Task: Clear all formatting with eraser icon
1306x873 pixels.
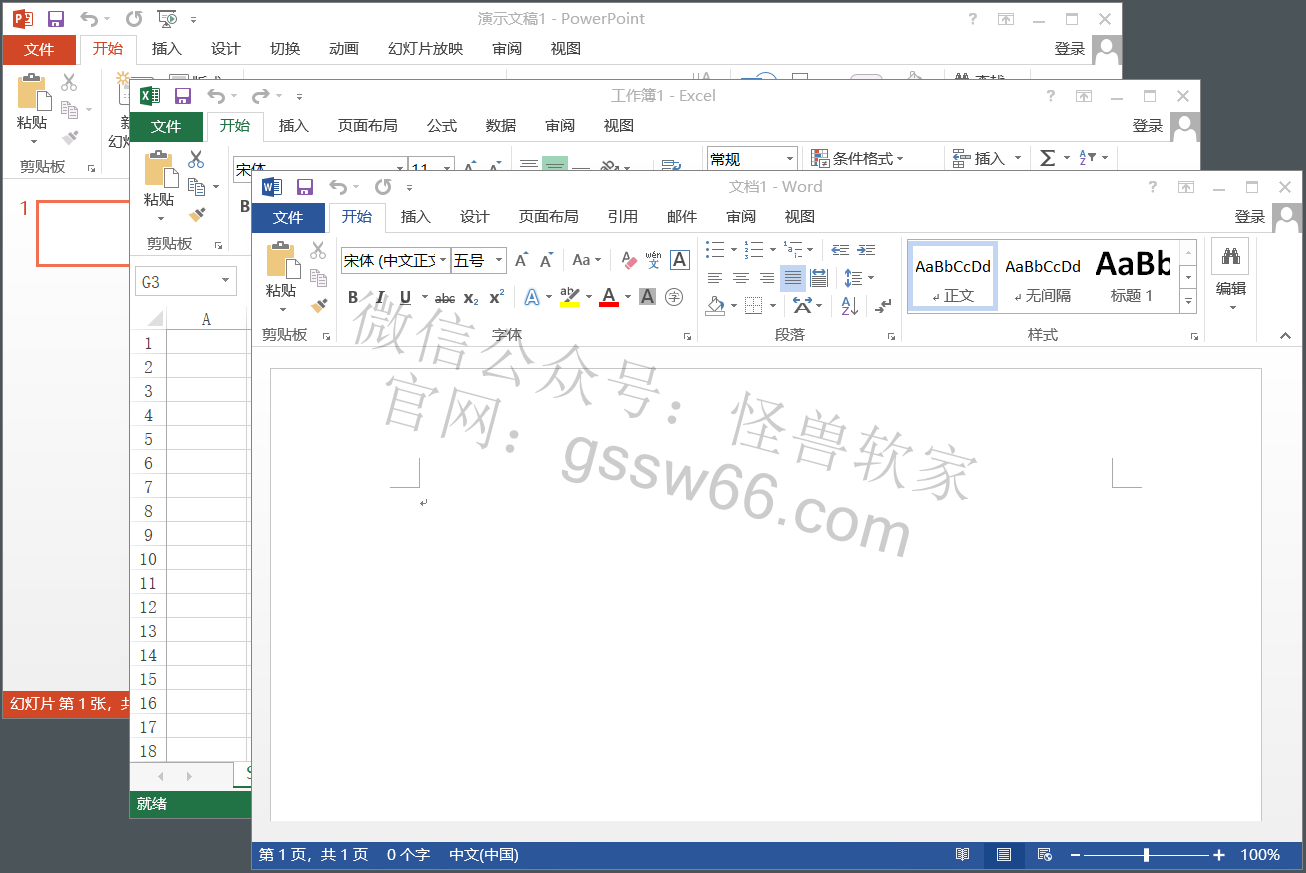Action: pyautogui.click(x=628, y=261)
